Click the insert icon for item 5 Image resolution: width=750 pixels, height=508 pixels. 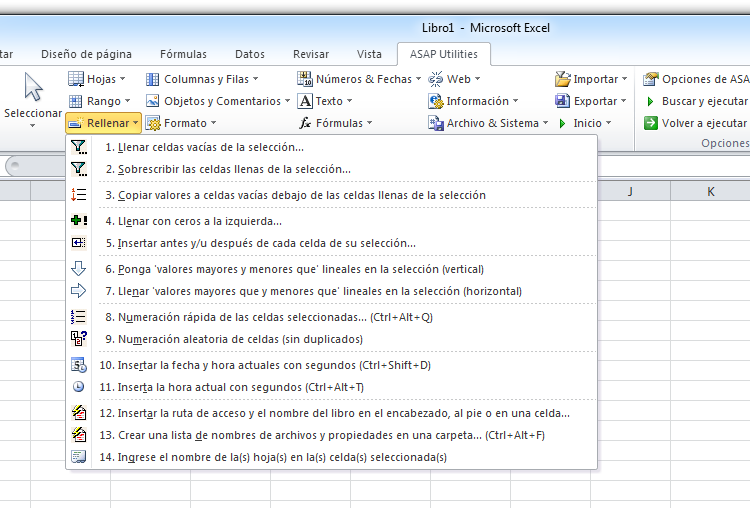78,243
